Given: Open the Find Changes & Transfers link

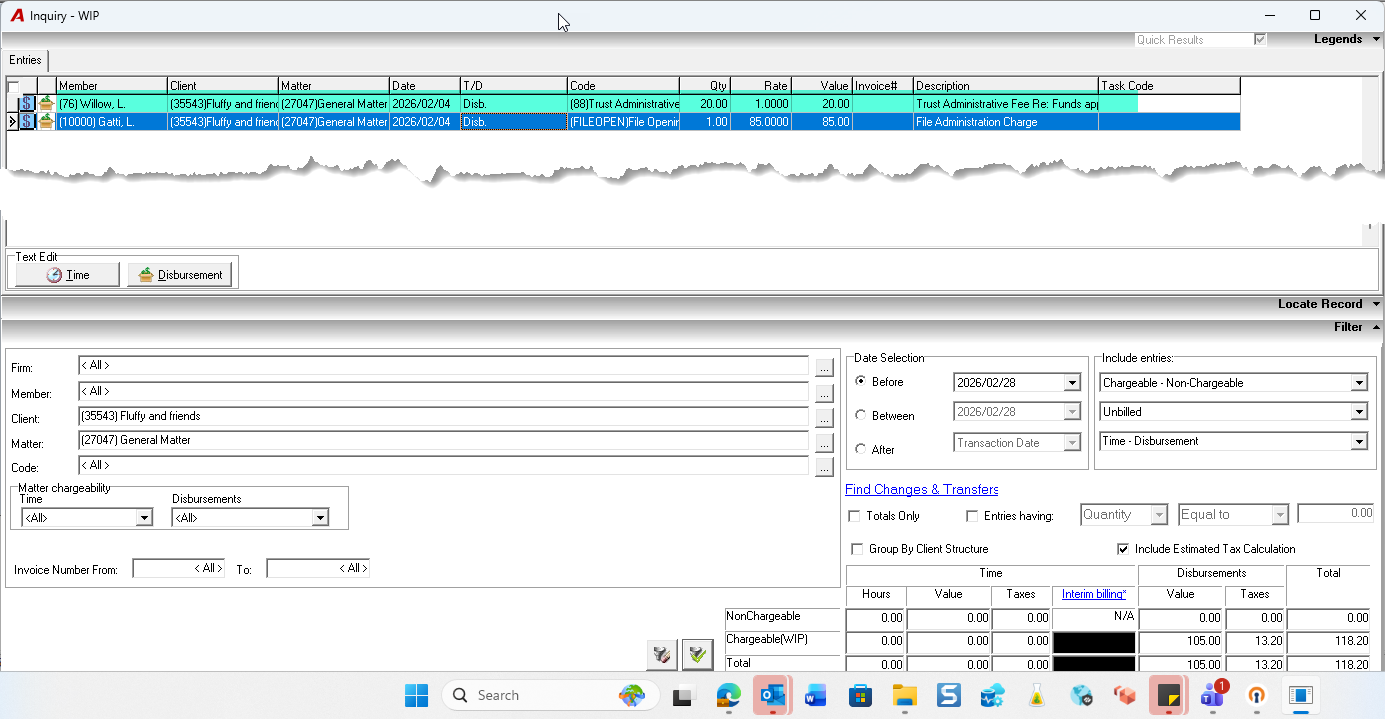Looking at the screenshot, I should pyautogui.click(x=922, y=489).
